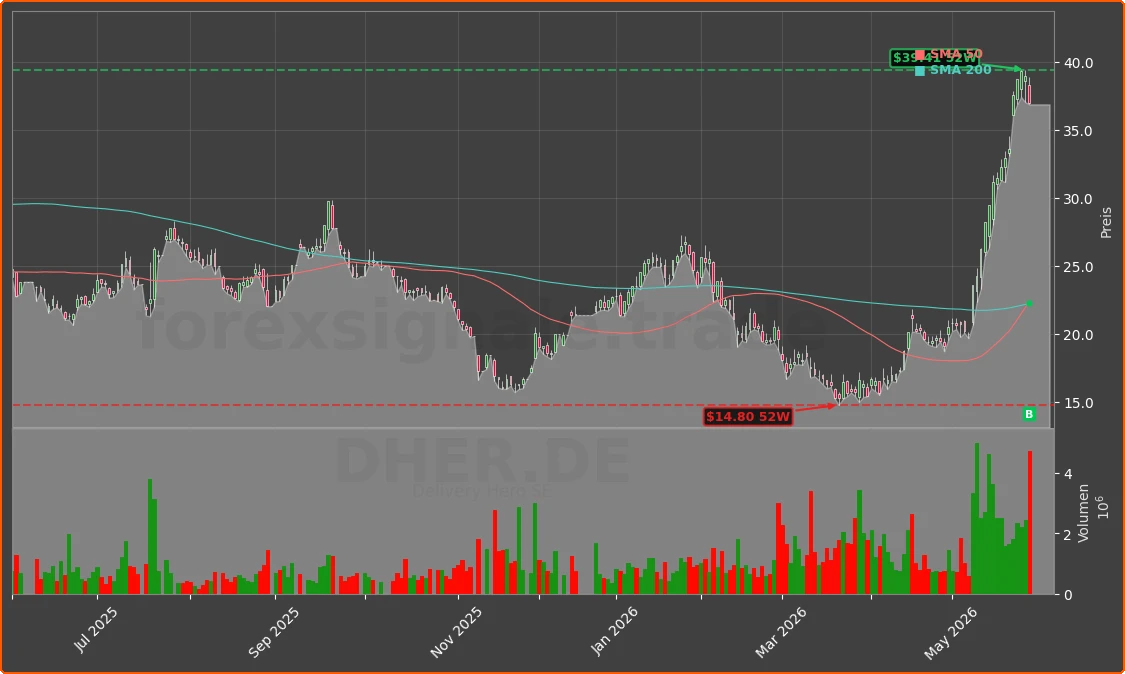Click the volume axis tick 4
The image size is (1125, 674).
pyautogui.click(x=1068, y=474)
